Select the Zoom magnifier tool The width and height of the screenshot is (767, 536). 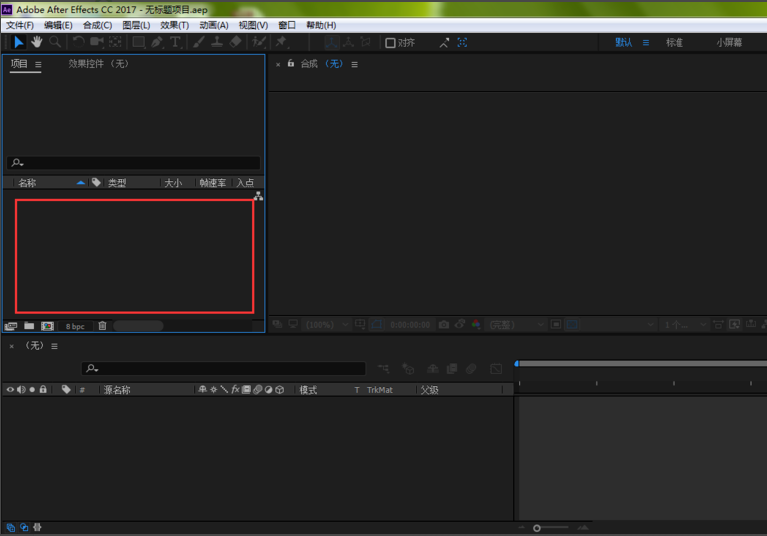pos(55,42)
